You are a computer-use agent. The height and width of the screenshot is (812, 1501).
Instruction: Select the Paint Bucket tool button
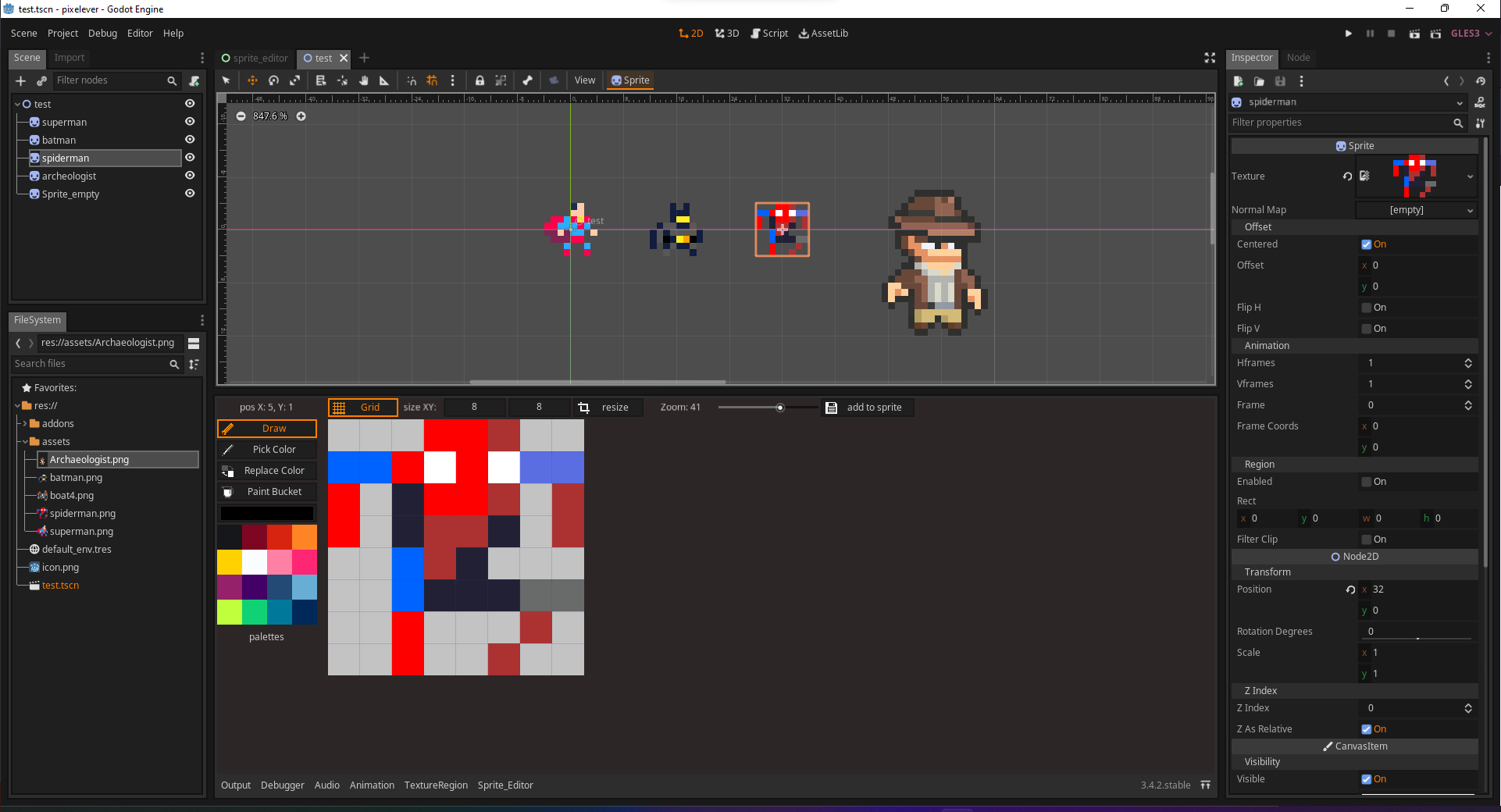point(267,492)
